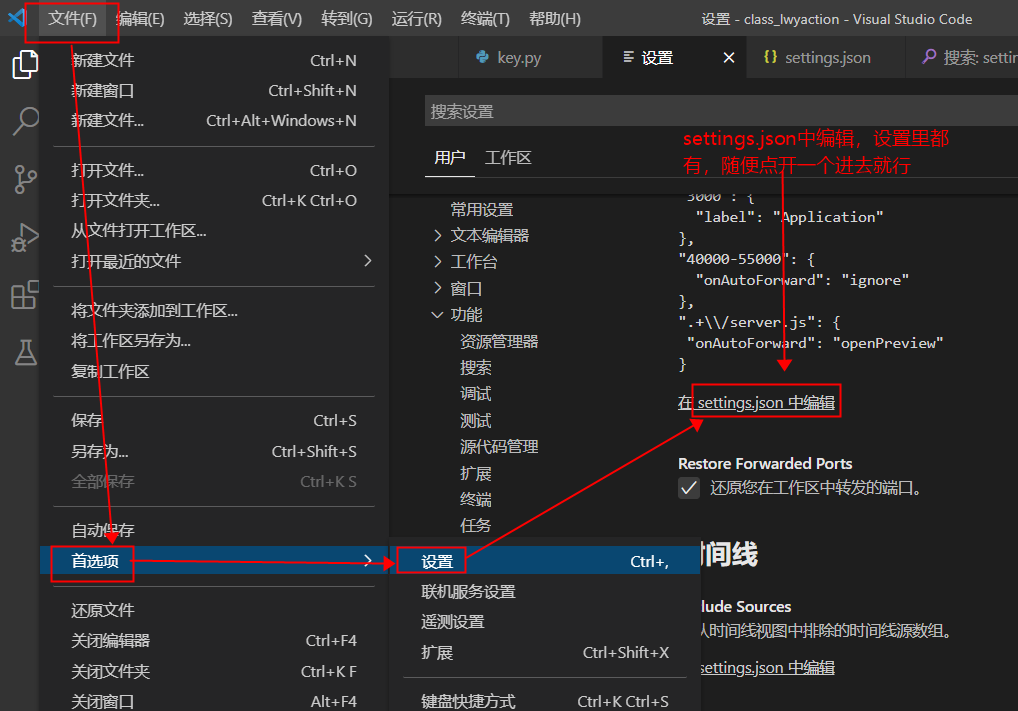The width and height of the screenshot is (1018, 711).
Task: Select 联机服务设置 in submenu
Action: click(x=545, y=592)
